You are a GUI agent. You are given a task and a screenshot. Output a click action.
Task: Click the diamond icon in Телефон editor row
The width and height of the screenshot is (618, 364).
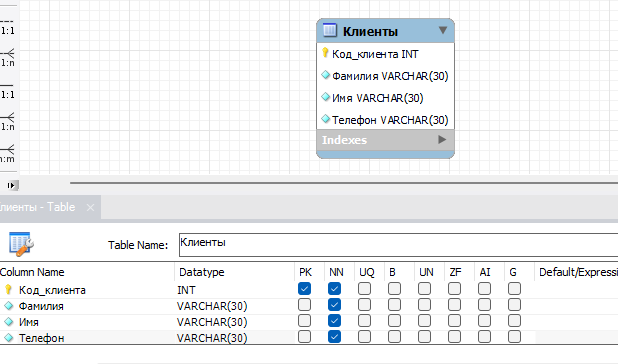tap(9, 338)
